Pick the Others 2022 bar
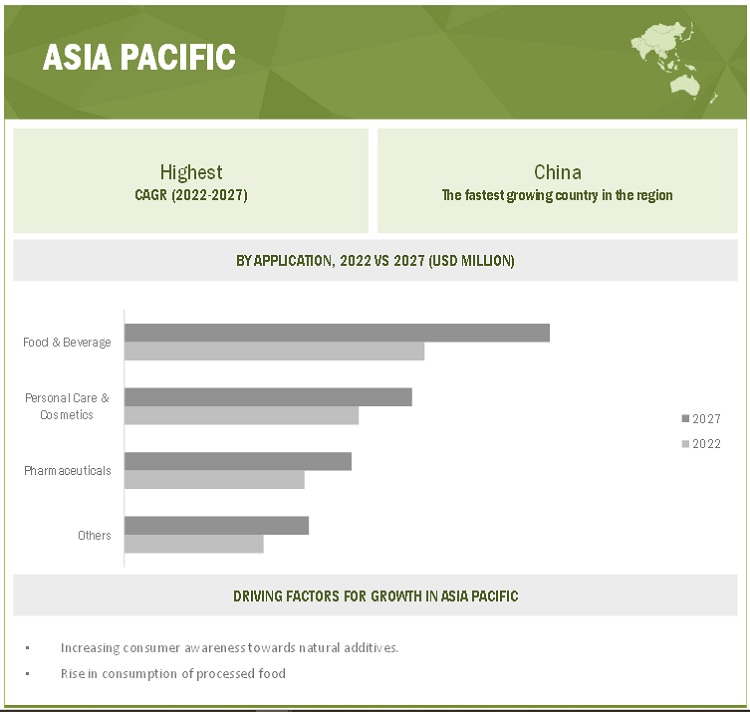The height and width of the screenshot is (712, 750). click(x=194, y=543)
